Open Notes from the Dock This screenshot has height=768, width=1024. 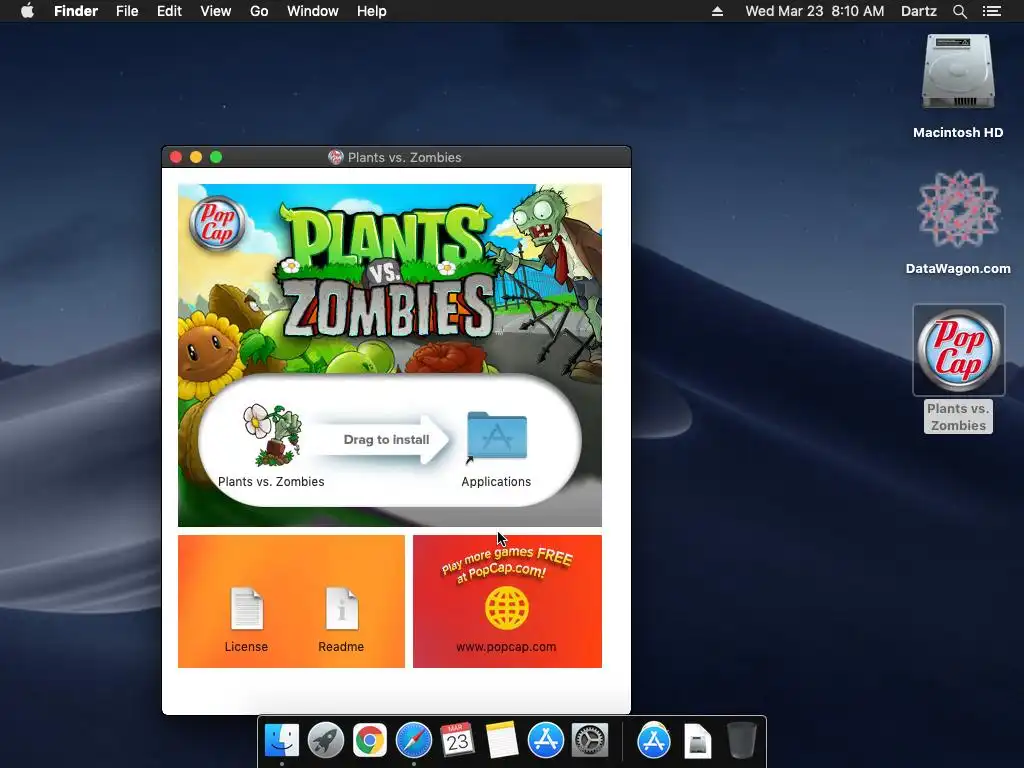(502, 741)
